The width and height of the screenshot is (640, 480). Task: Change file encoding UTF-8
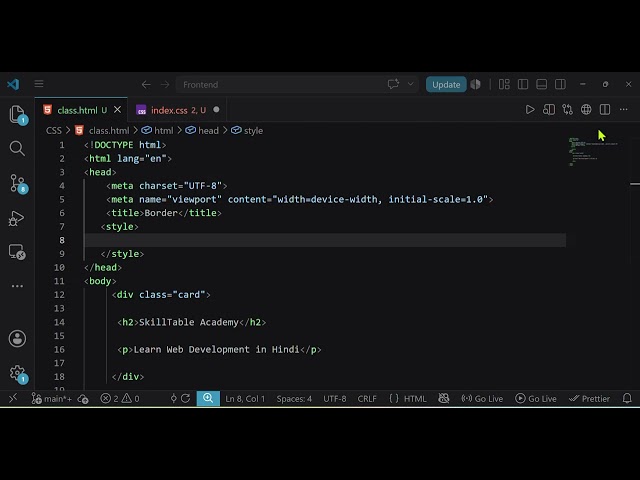pos(335,399)
